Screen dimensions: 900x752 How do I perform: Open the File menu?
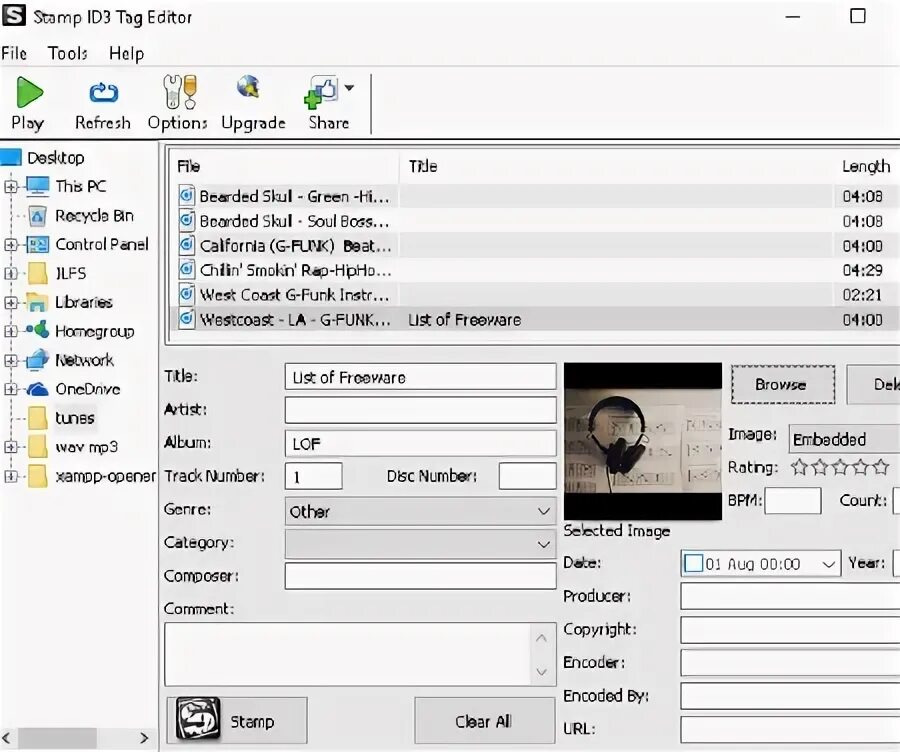point(15,53)
